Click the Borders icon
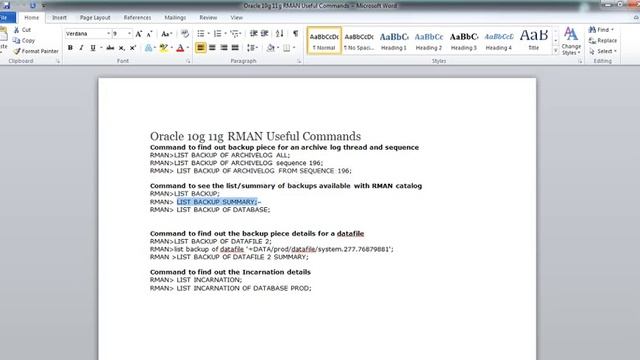 click(x=287, y=48)
